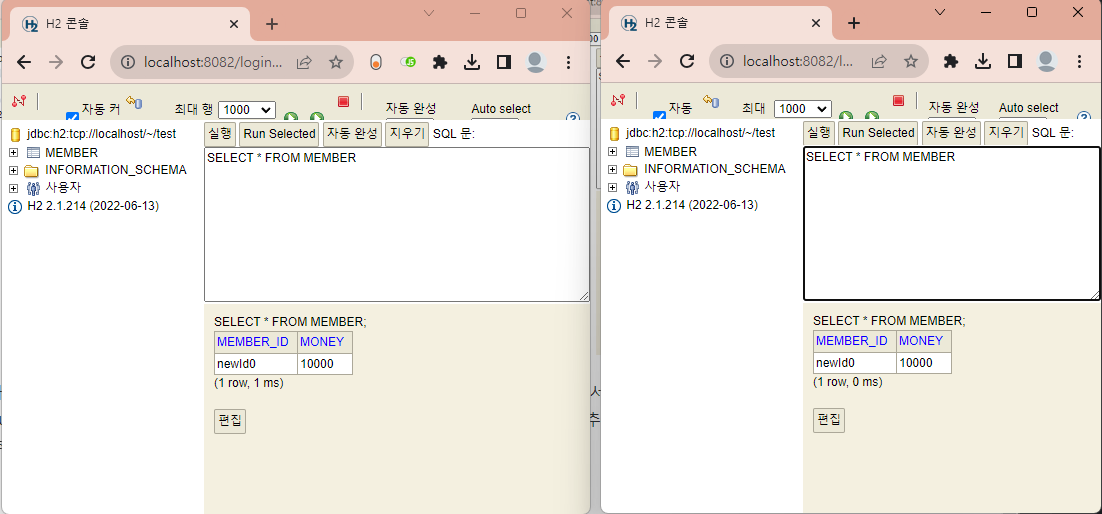Click 자동 완성 button in left window
The image size is (1102, 514).
point(351,133)
